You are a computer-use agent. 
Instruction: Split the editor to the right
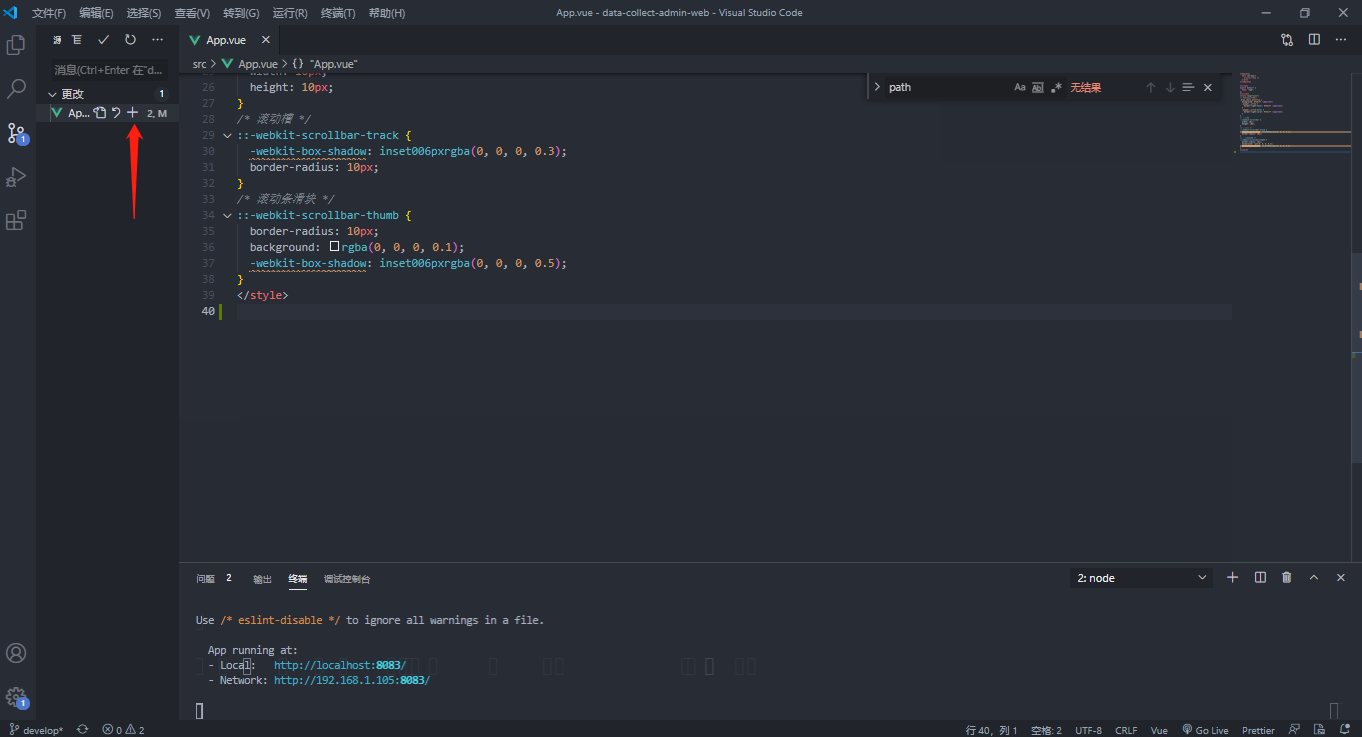pos(1314,40)
